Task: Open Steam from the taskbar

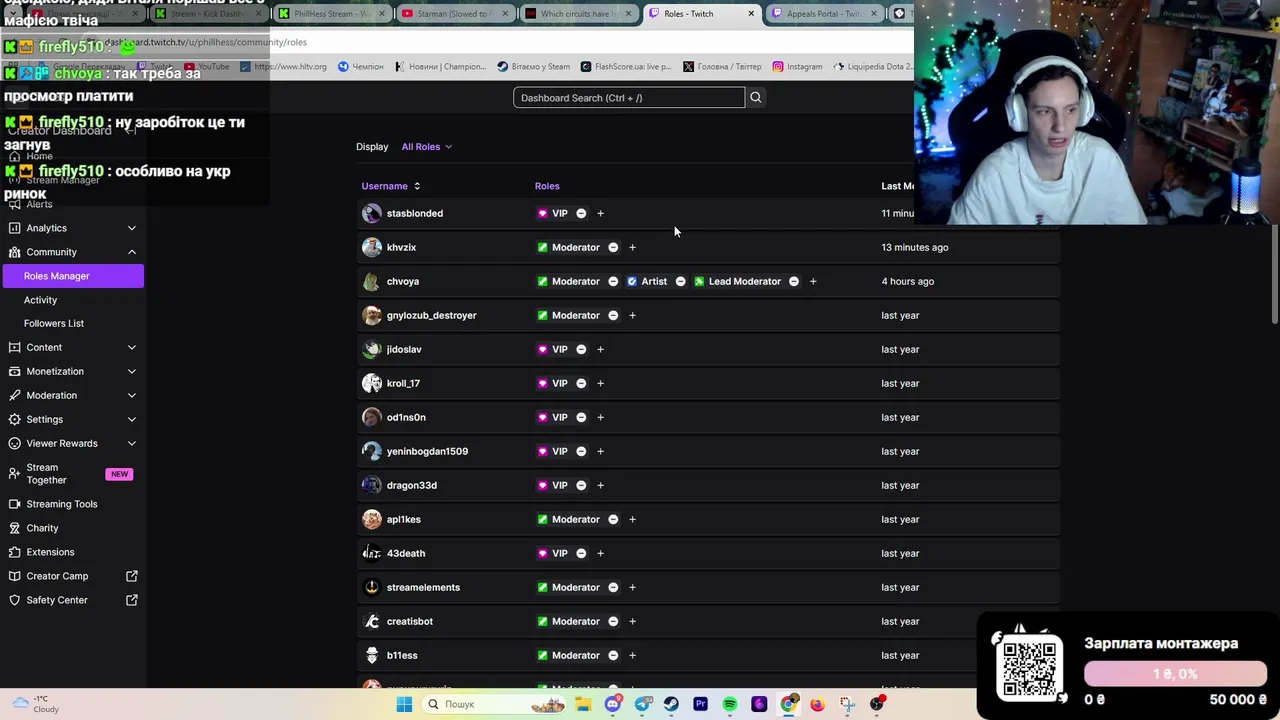Action: click(671, 704)
